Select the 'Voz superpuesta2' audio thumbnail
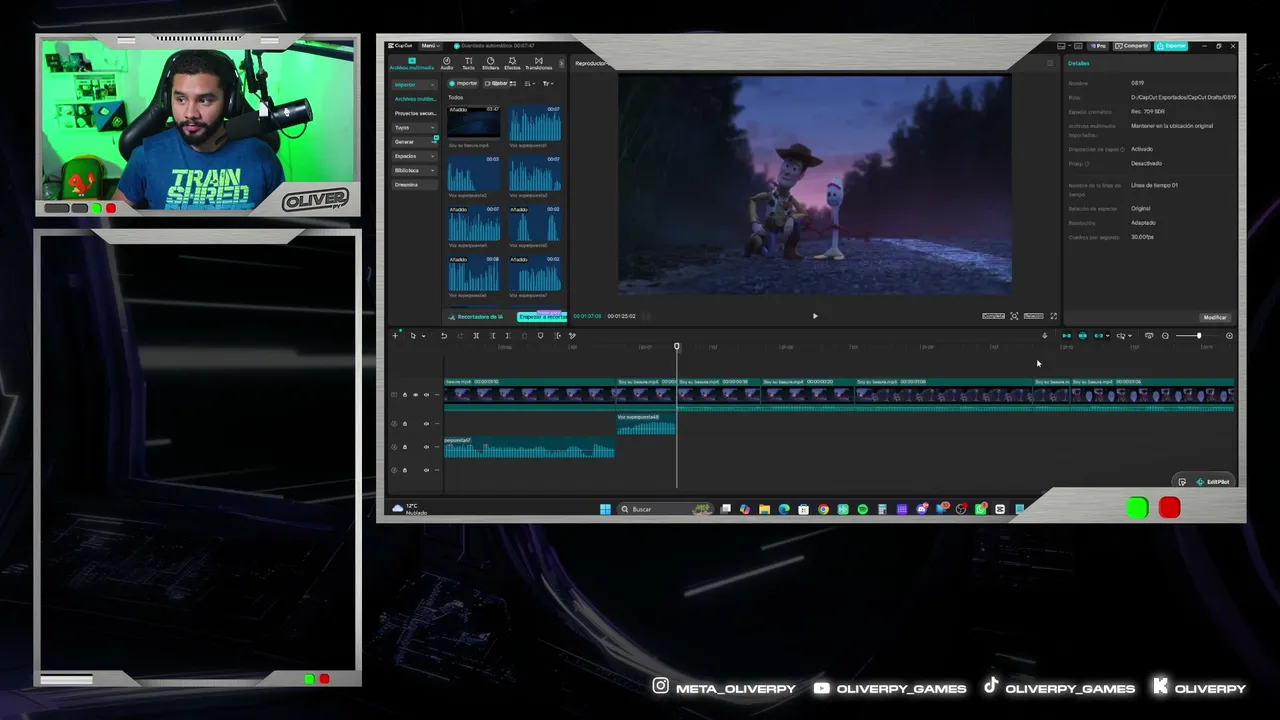Screen dimensions: 1280x720 (x=474, y=173)
